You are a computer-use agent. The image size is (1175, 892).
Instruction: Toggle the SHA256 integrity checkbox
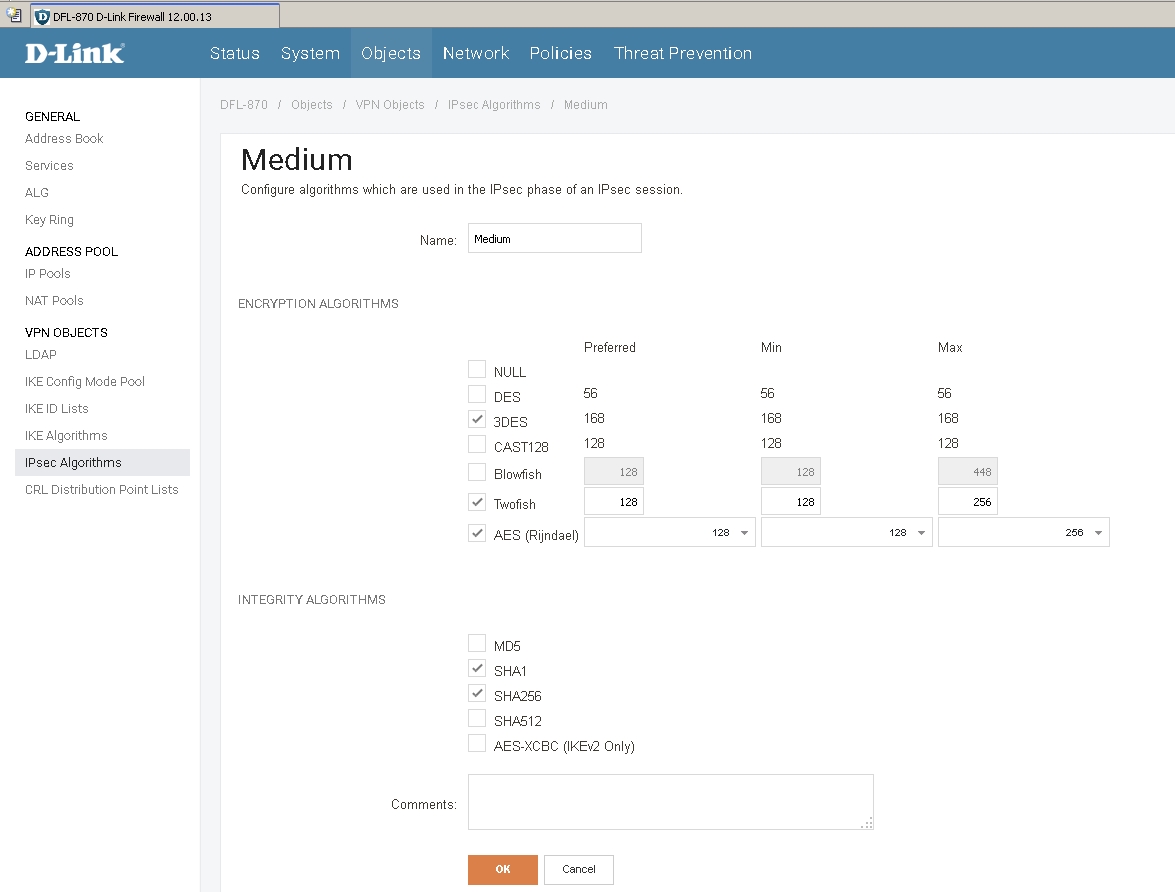pos(477,694)
